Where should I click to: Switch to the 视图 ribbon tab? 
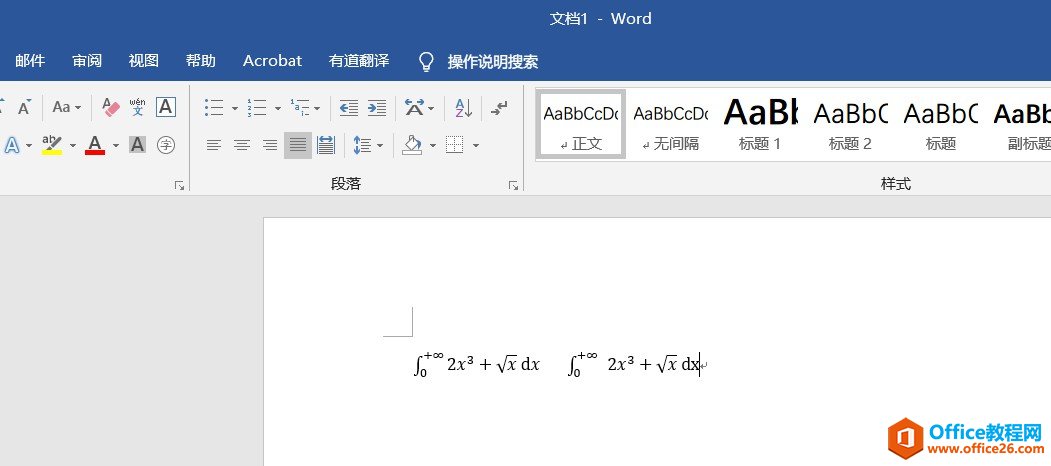tap(144, 61)
